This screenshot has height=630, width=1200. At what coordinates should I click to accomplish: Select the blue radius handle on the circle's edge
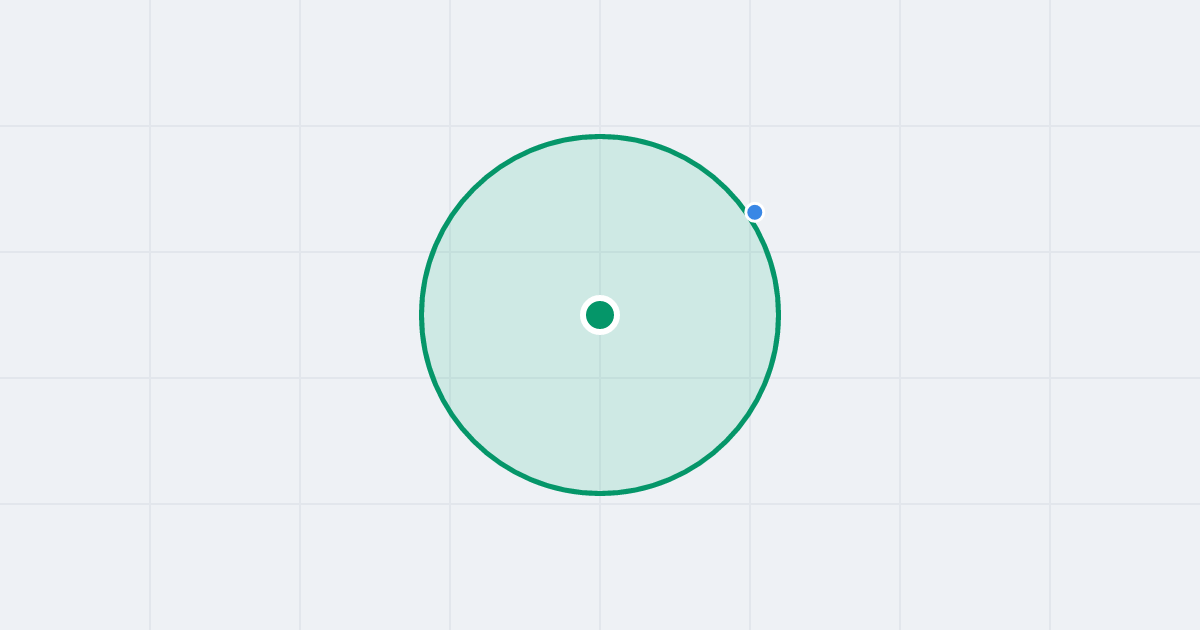(x=755, y=212)
